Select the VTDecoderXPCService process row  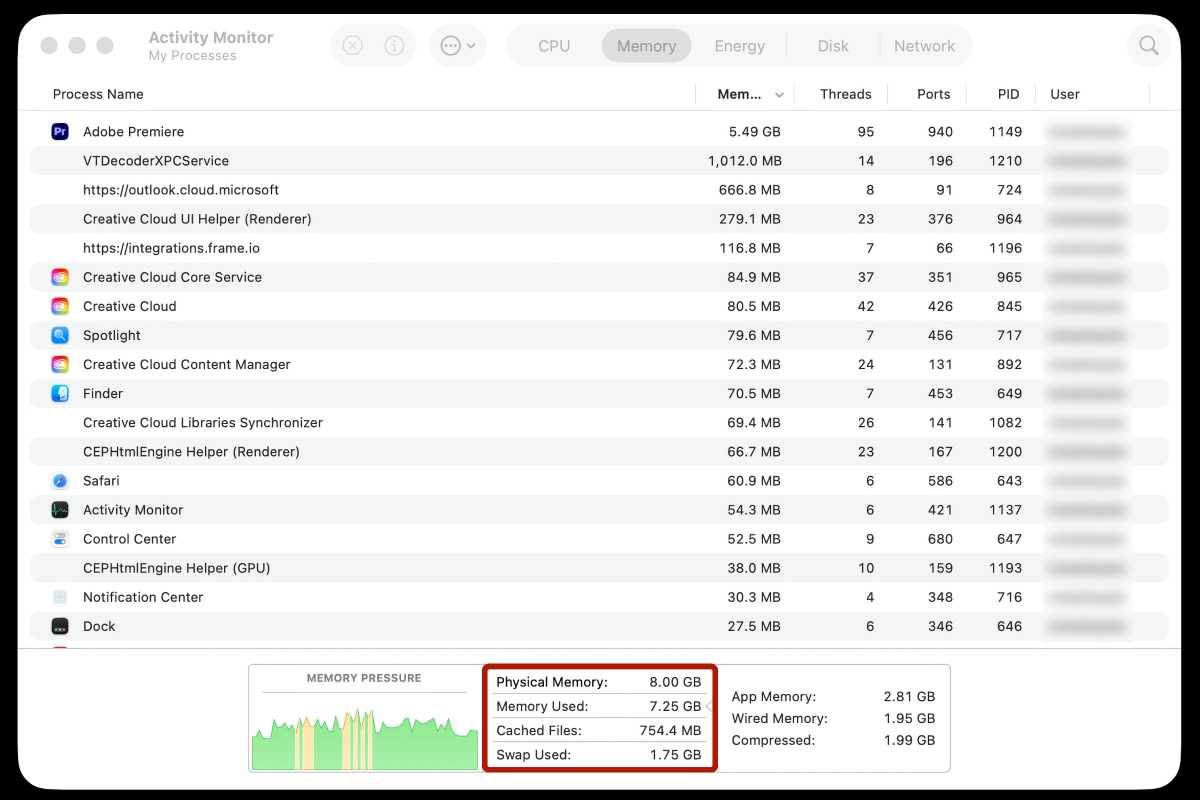point(300,160)
